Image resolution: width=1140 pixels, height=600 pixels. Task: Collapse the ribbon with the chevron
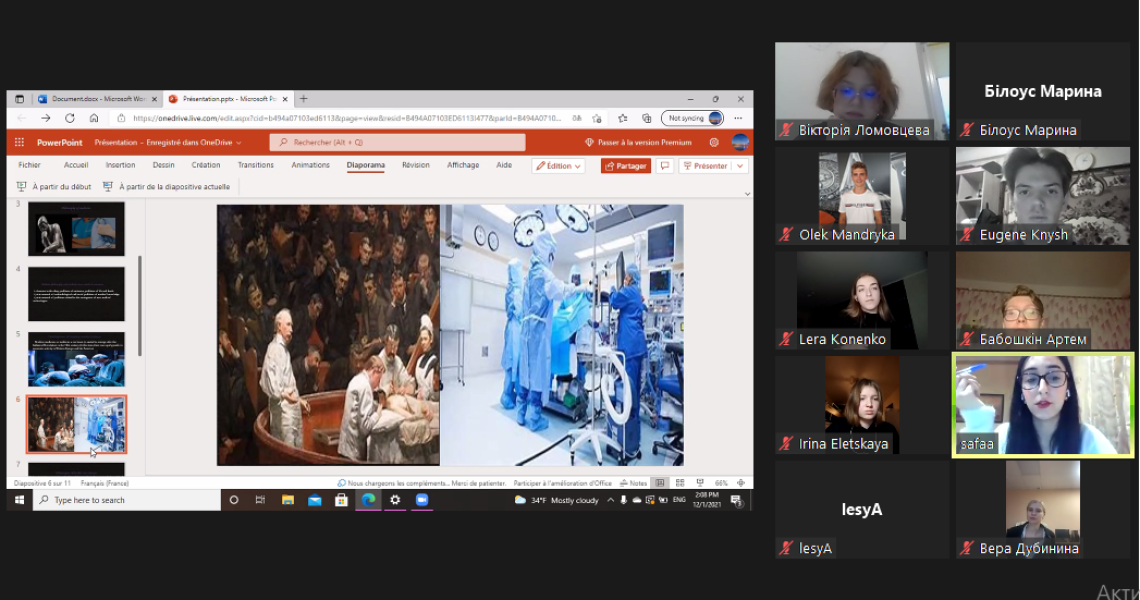point(747,194)
